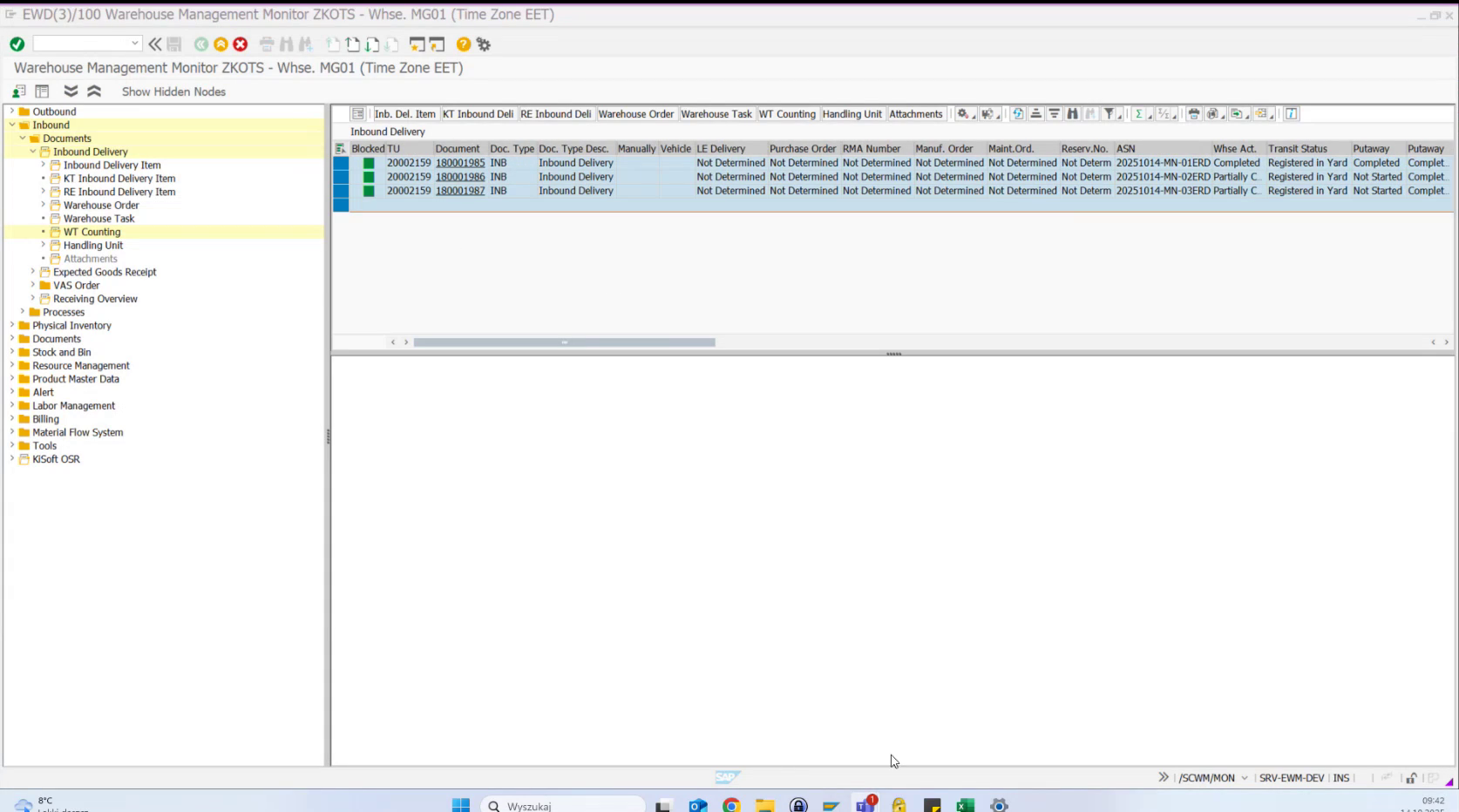Click the lock icon in the status bar

click(1411, 777)
